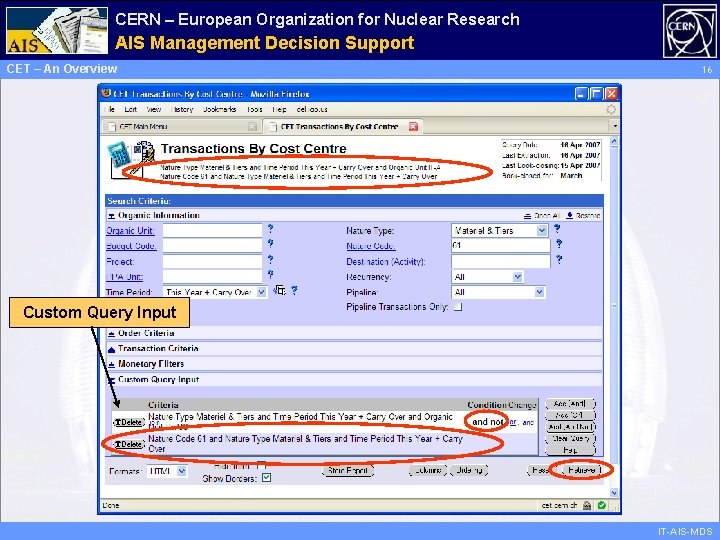The image size is (720, 540).
Task: Click the Reset button
Action: pos(540,470)
